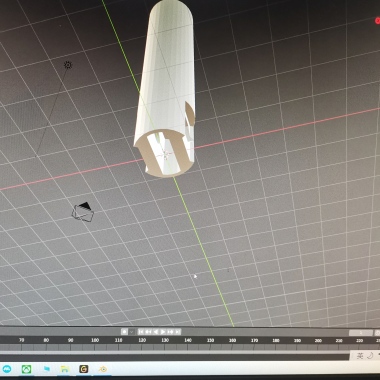Select the camera object in viewport
This screenshot has height=380, width=380.
coord(83,211)
